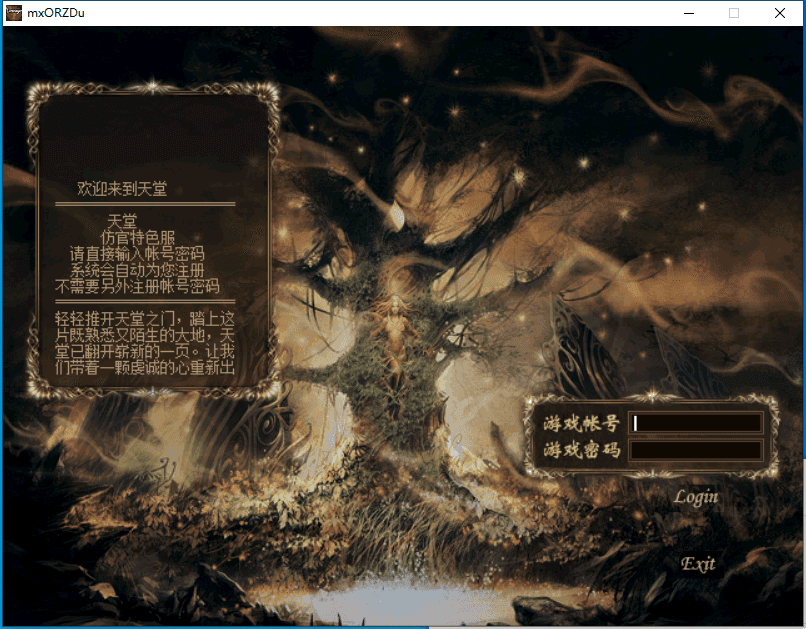Image resolution: width=806 pixels, height=629 pixels.
Task: Click the mxORZDu app icon in title bar
Action: [x=14, y=13]
